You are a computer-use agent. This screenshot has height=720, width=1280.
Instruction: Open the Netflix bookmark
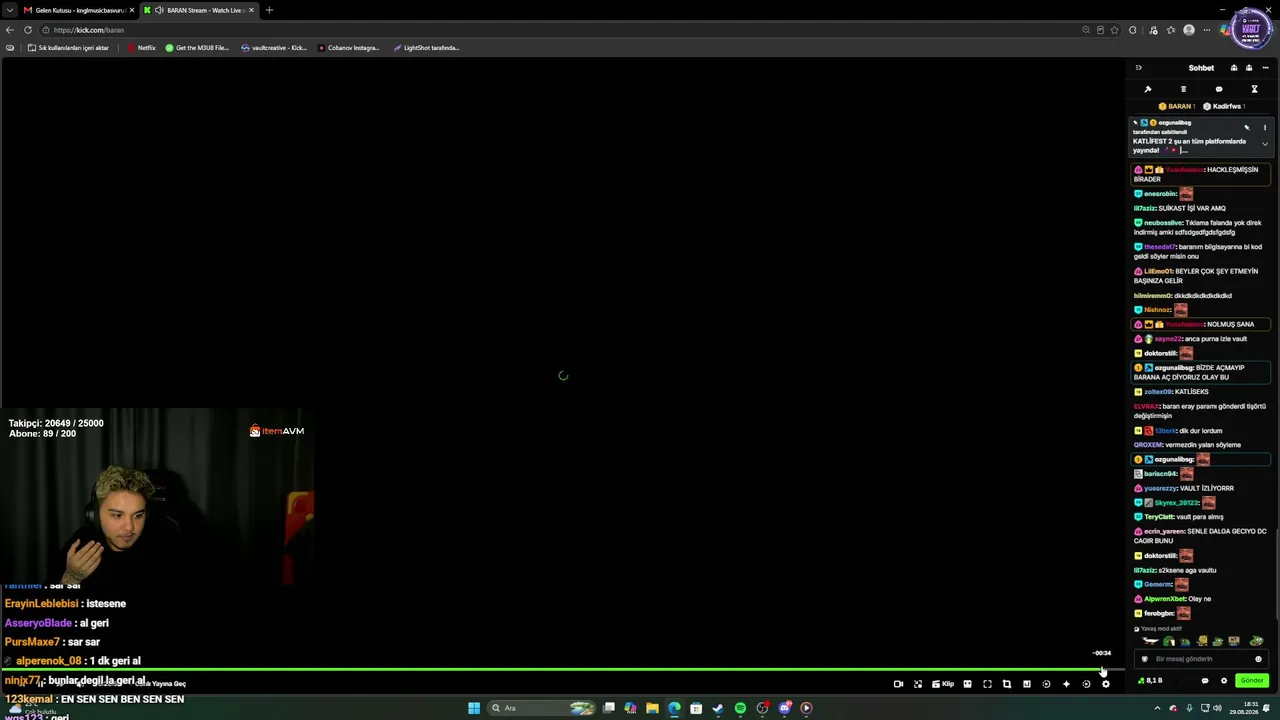click(141, 48)
